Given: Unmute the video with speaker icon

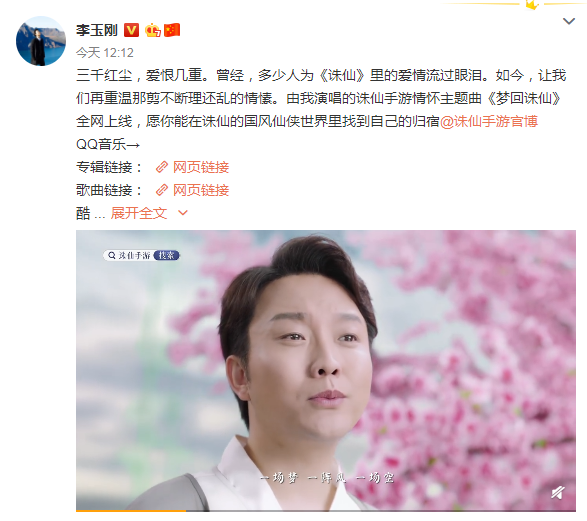Looking at the screenshot, I should click(x=557, y=493).
